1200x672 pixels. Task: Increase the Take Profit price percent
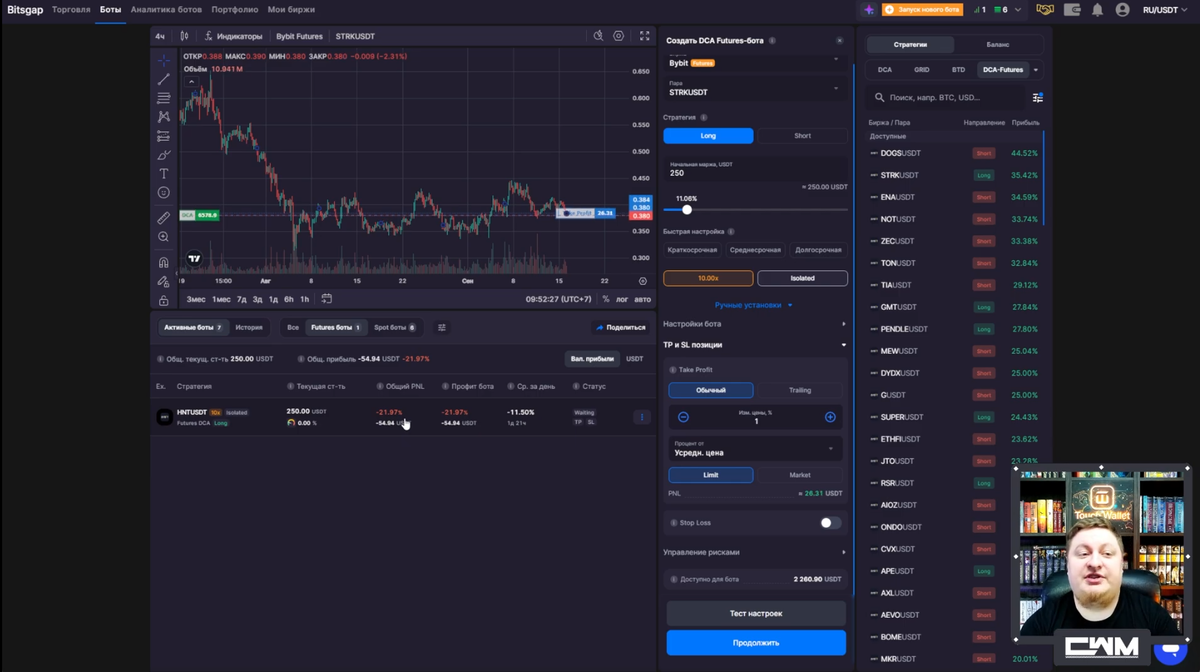pos(830,417)
